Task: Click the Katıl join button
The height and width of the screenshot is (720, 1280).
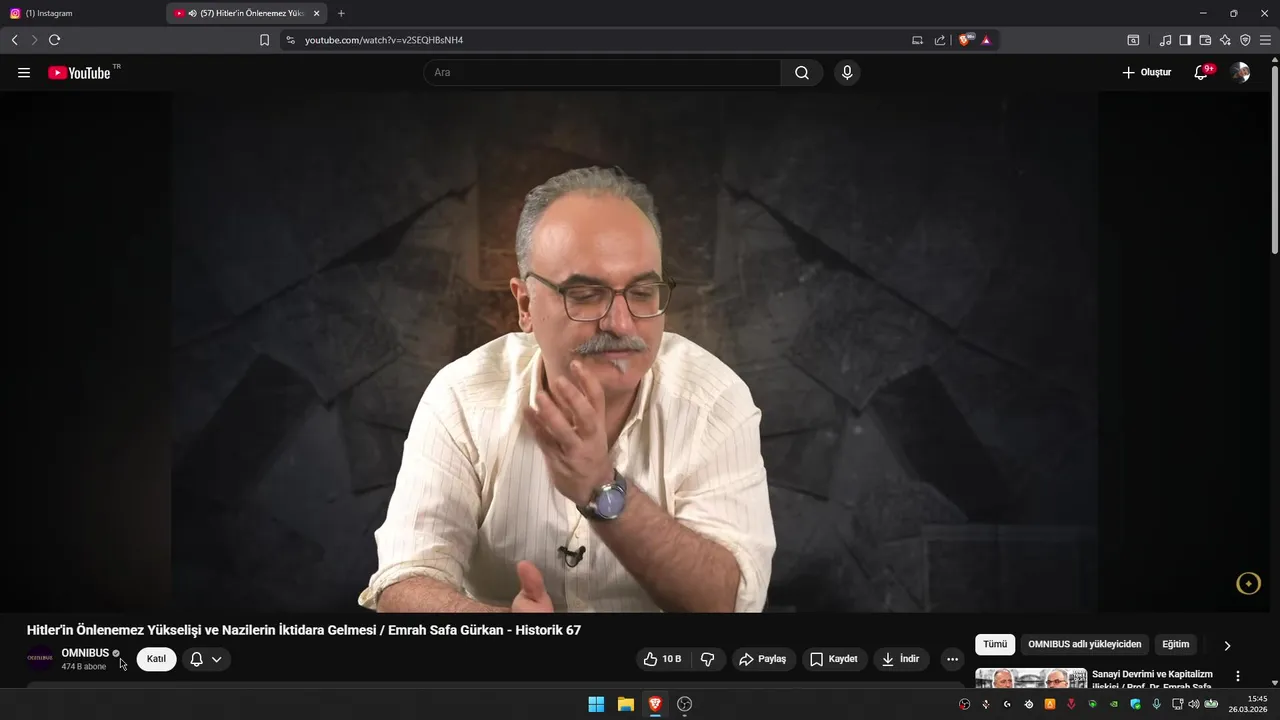Action: (156, 659)
